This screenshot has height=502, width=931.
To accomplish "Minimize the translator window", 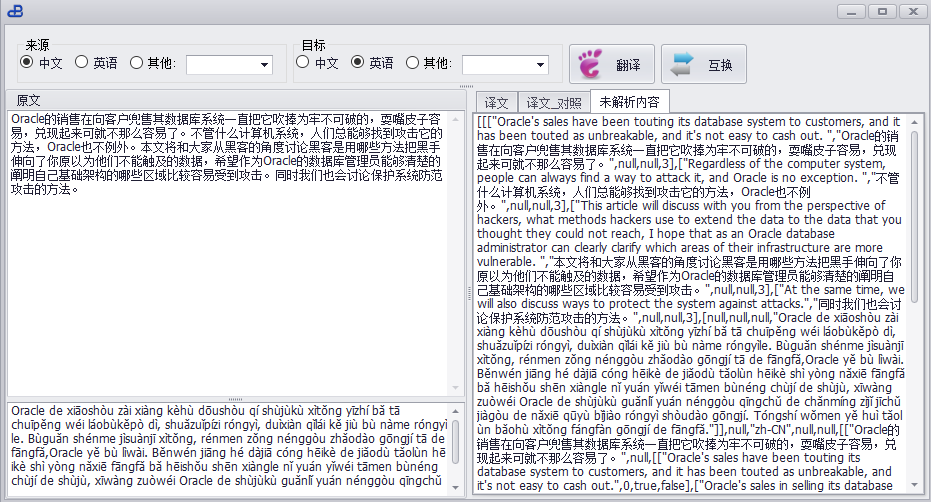I will [851, 11].
